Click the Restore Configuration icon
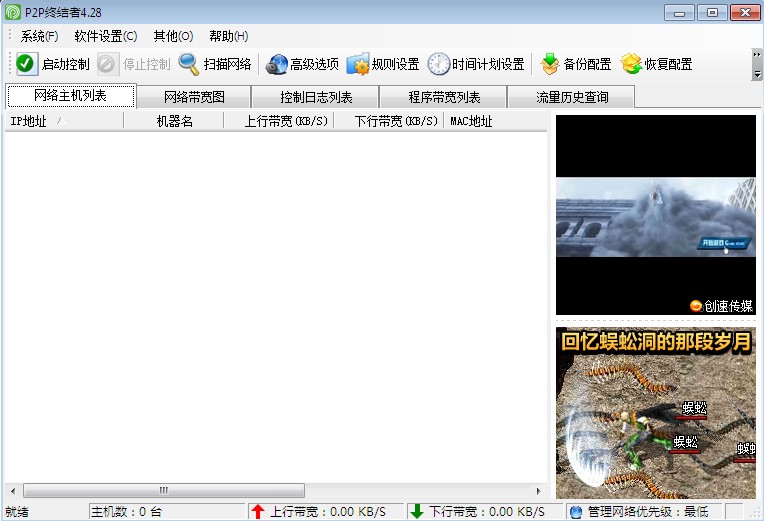This screenshot has height=521, width=764. click(x=631, y=64)
